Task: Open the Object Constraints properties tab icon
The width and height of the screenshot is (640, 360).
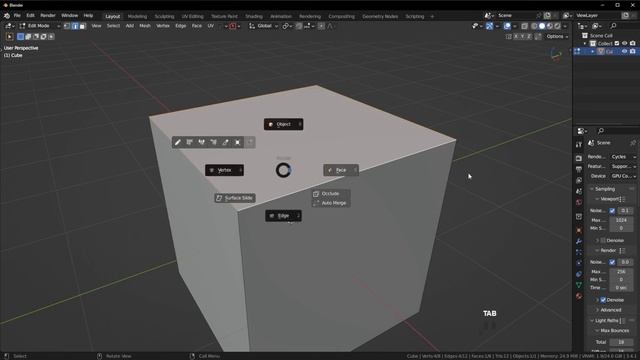Action: click(579, 274)
